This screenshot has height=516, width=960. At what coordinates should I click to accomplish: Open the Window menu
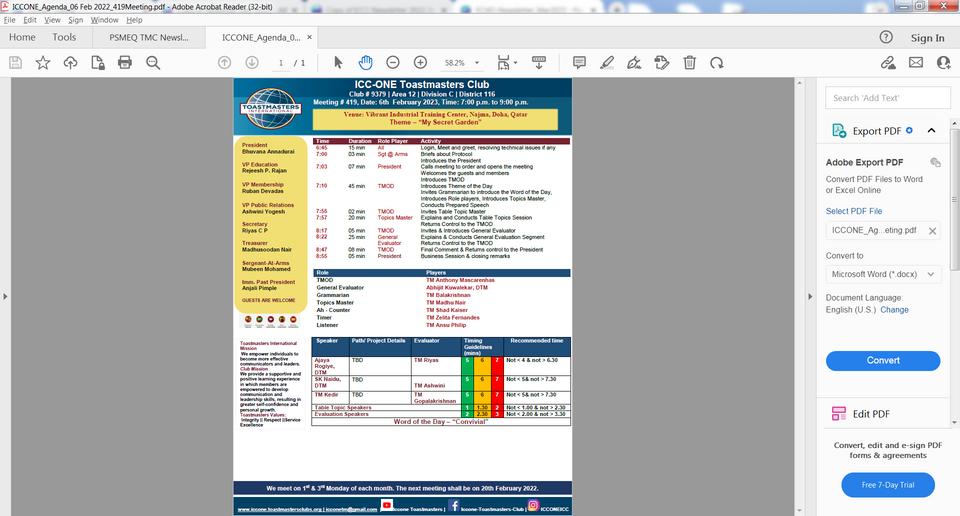pos(105,20)
